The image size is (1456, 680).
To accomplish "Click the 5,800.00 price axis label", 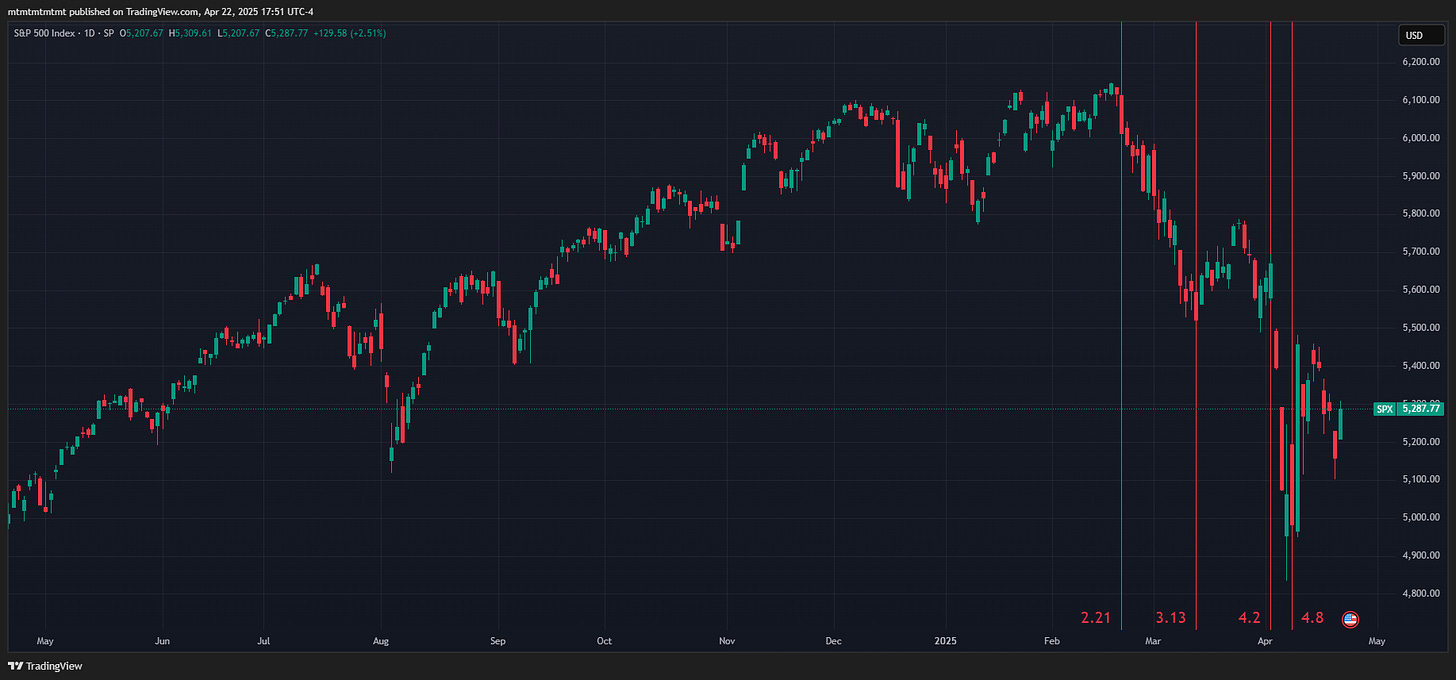I will click(1421, 214).
